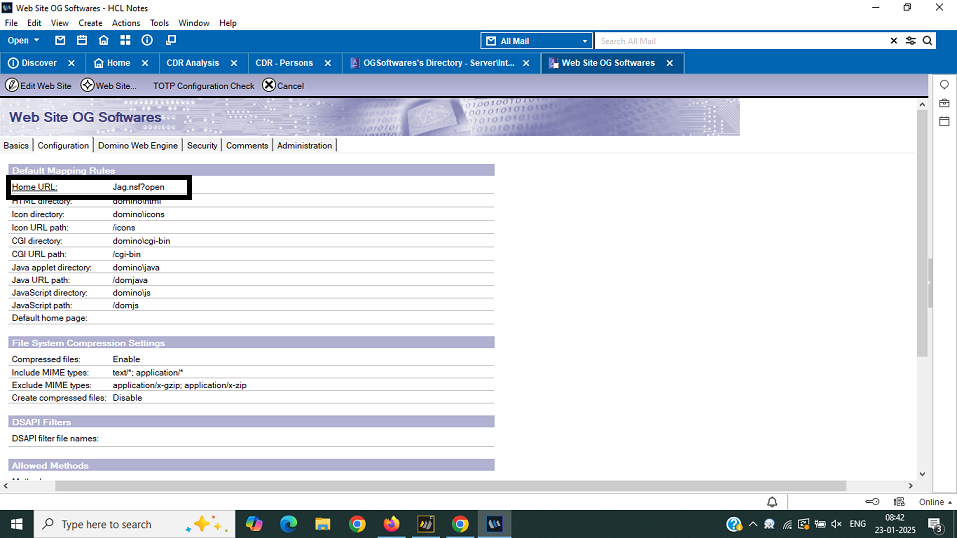Screen dimensions: 957x538
Task: Switch to the Domino Web Engine tab
Action: [138, 145]
